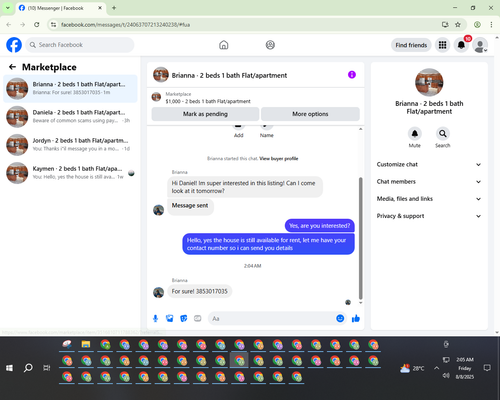Send a thumbs up like

356,318
